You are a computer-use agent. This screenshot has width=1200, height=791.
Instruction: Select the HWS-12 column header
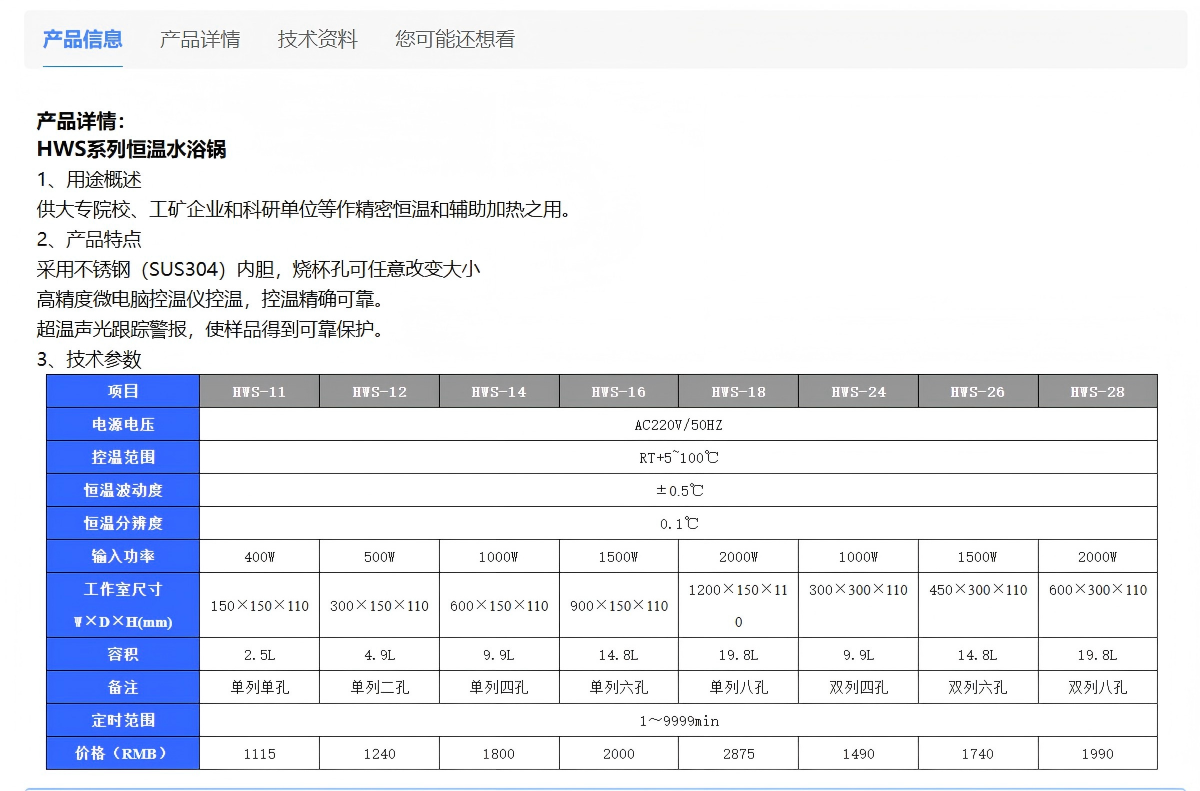click(x=379, y=390)
